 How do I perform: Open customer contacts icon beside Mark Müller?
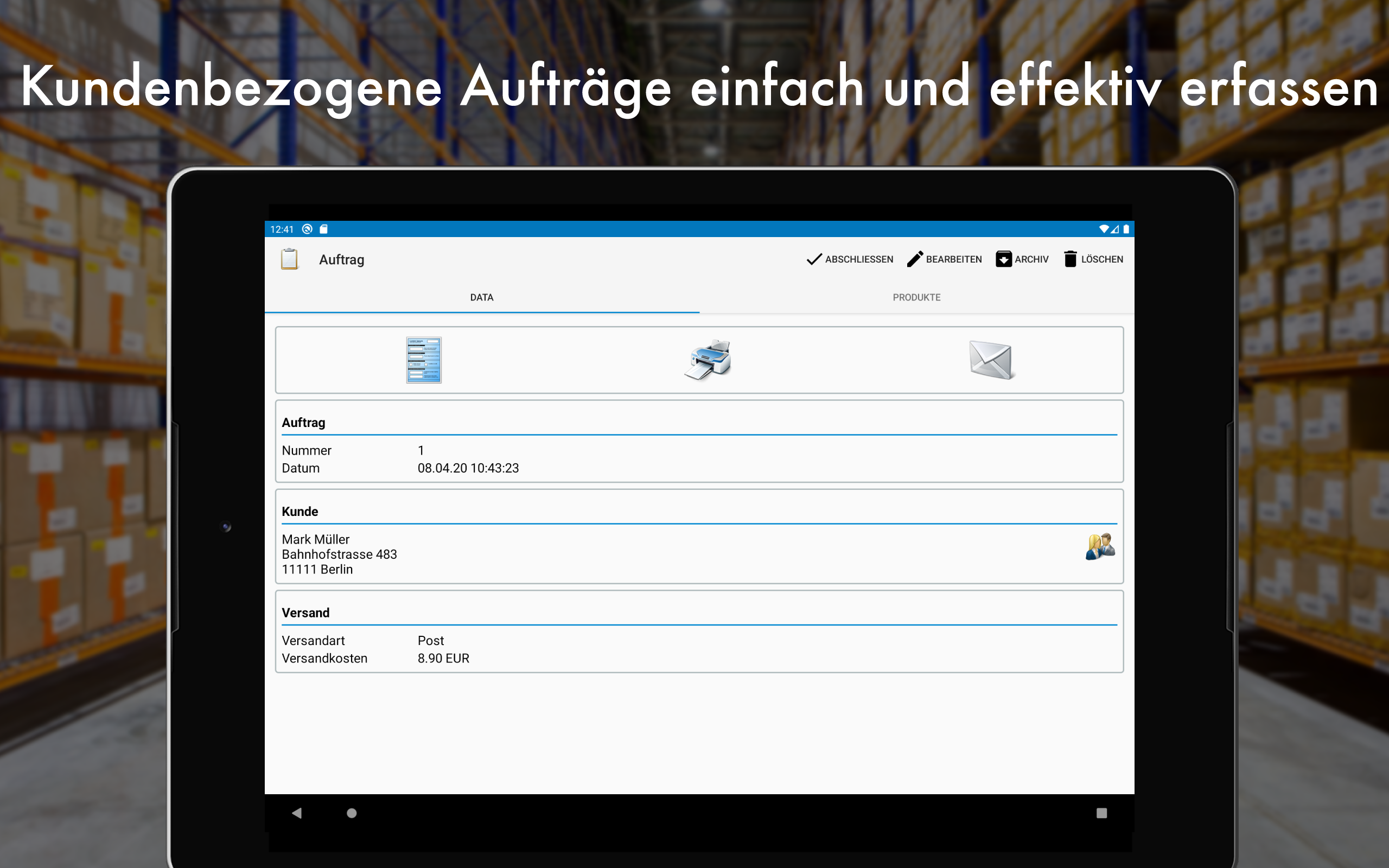[1100, 546]
